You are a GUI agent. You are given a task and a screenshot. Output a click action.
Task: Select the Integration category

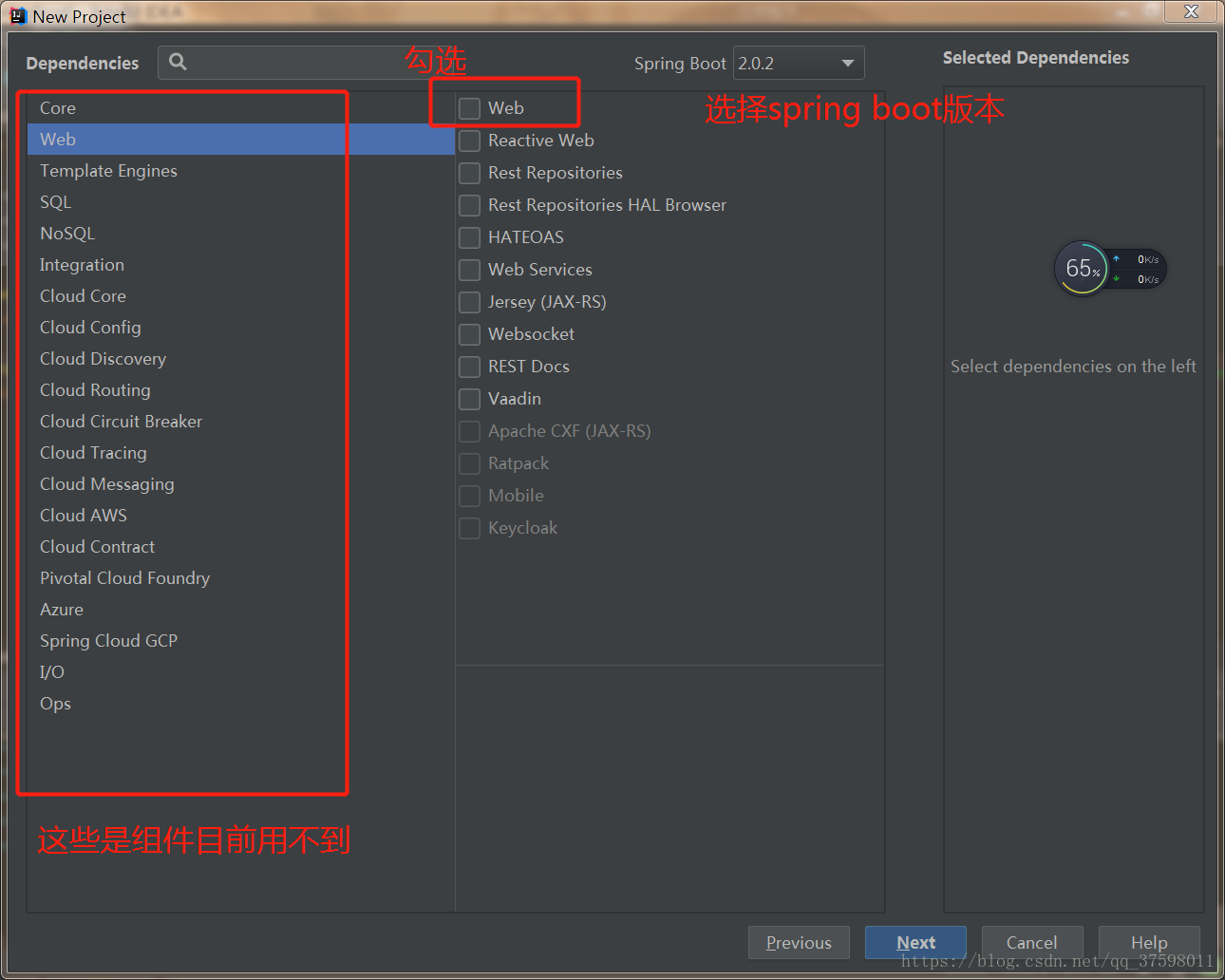point(240,265)
